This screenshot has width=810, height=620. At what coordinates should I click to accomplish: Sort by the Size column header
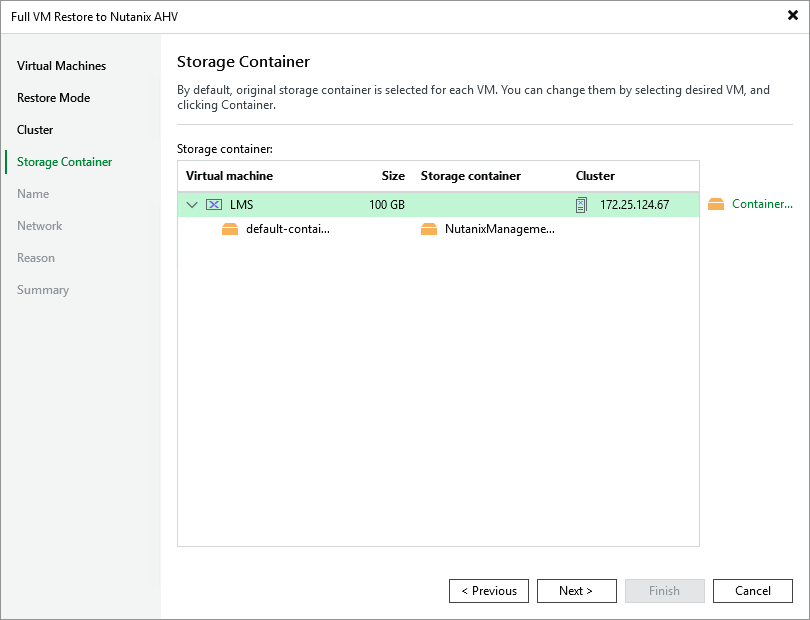393,176
